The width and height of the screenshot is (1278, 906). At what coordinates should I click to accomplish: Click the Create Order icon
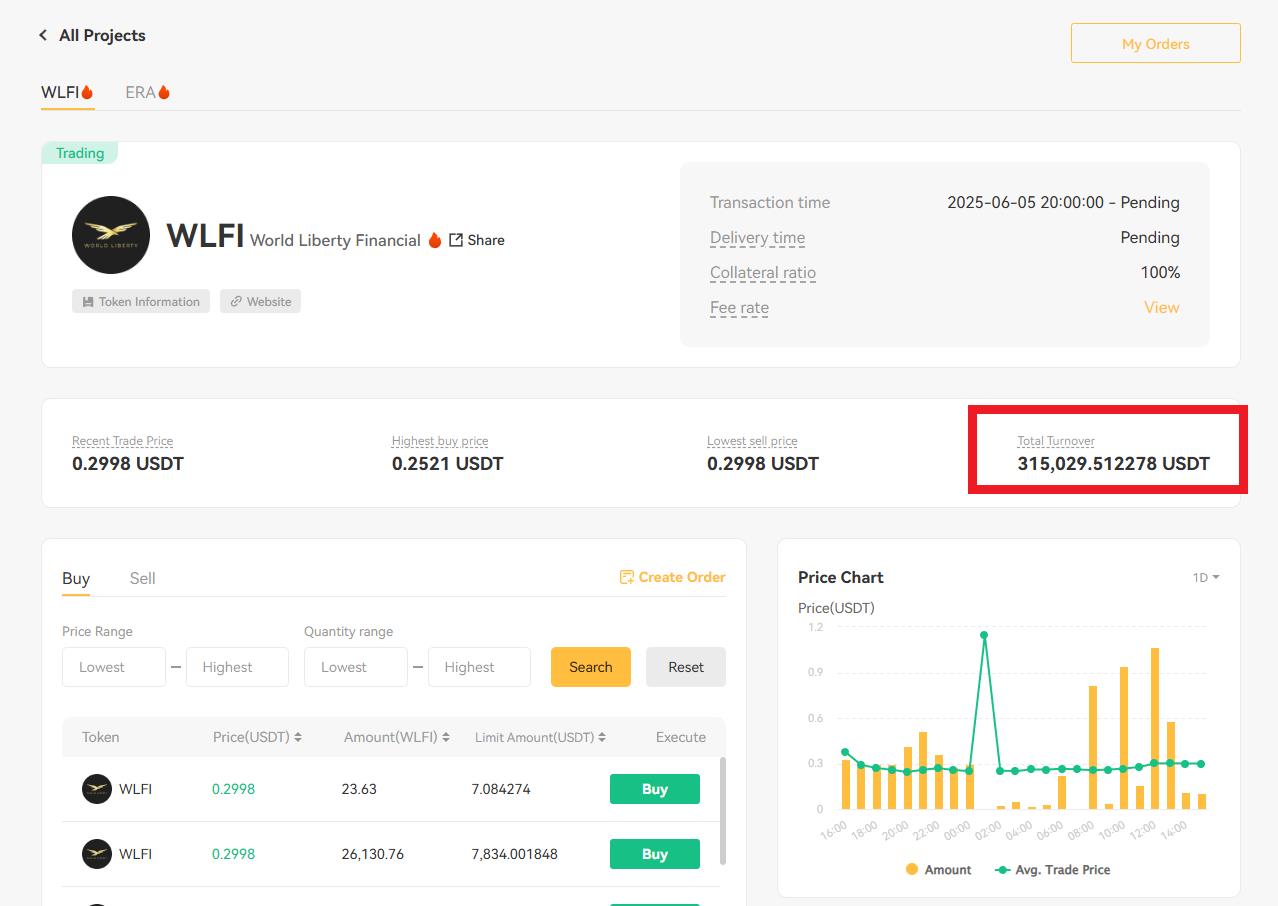pos(627,577)
